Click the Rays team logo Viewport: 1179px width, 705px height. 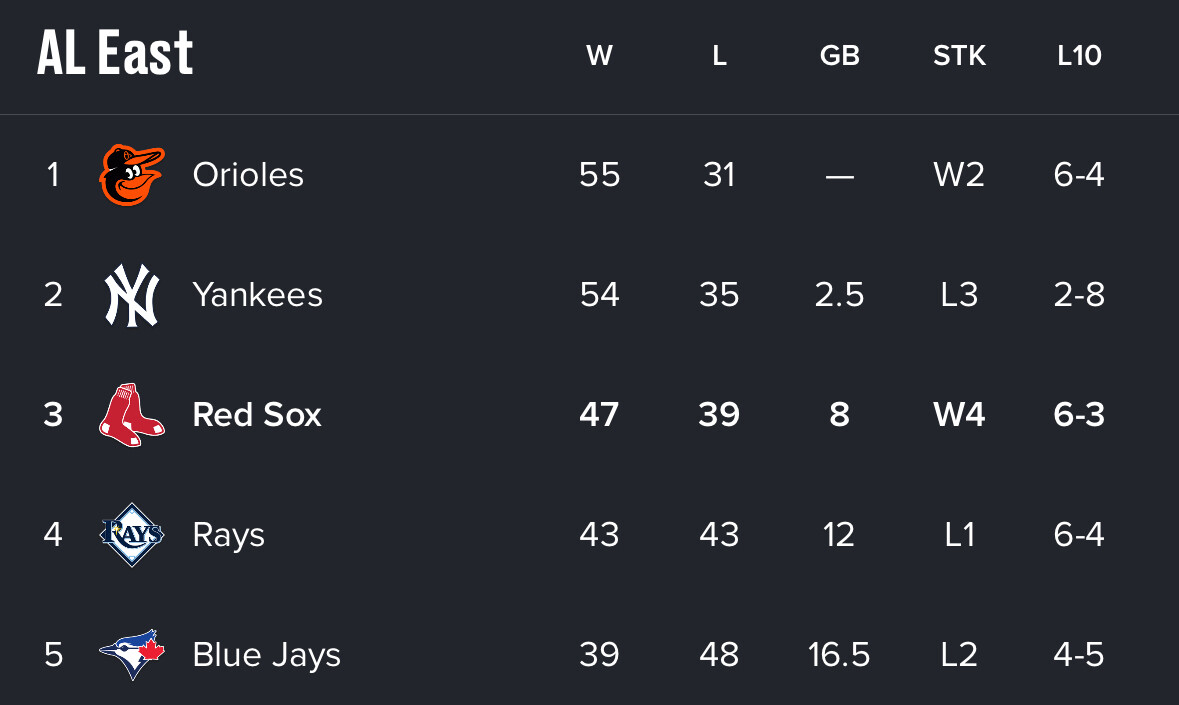131,535
